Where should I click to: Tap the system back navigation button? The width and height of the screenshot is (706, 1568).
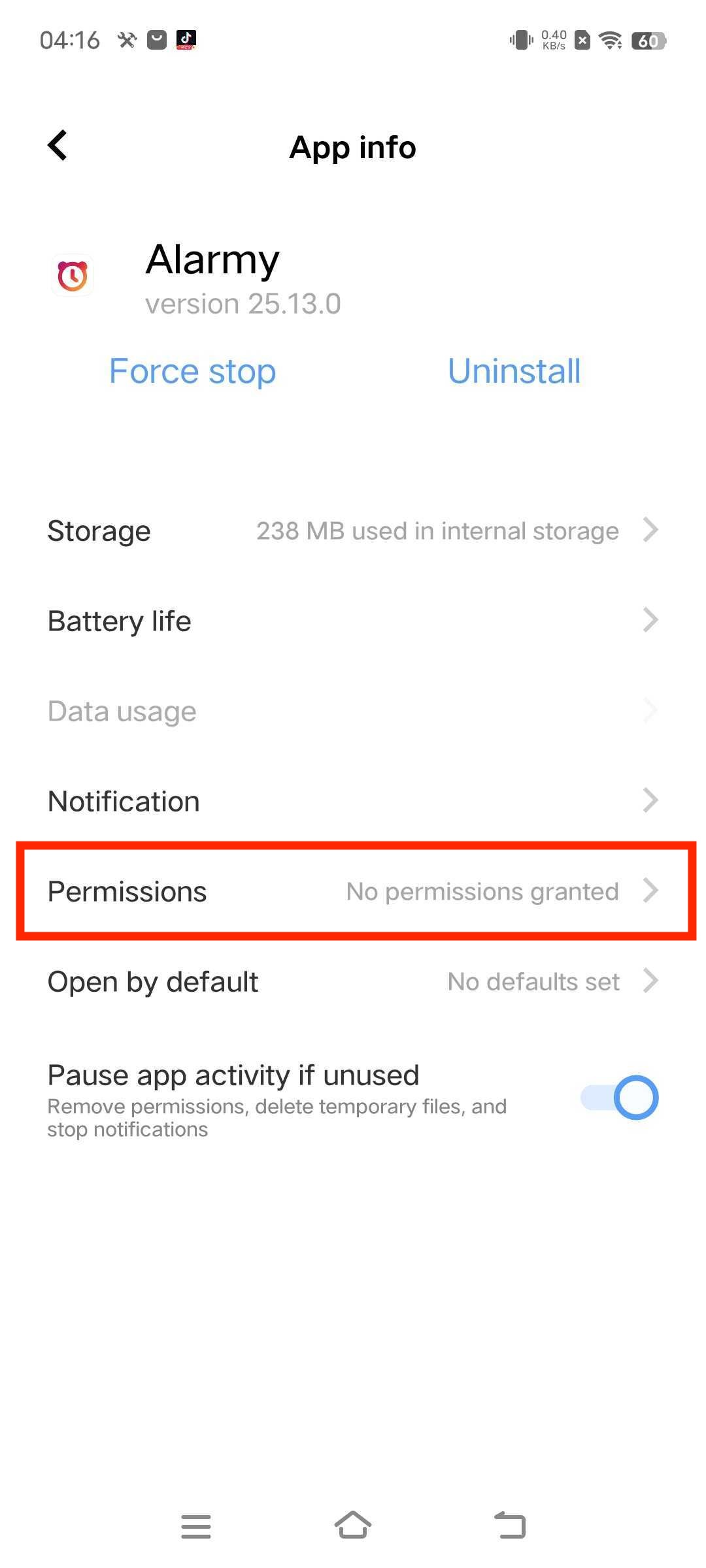pos(510,1525)
